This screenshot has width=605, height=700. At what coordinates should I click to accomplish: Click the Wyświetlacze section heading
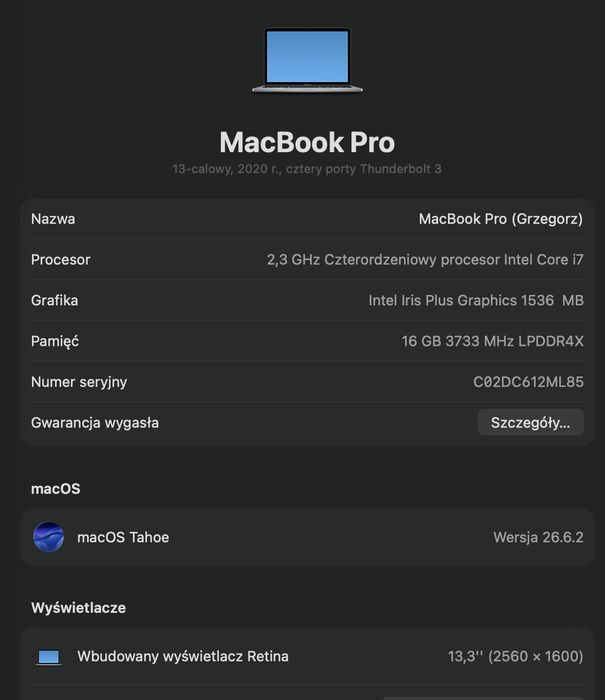pos(79,608)
